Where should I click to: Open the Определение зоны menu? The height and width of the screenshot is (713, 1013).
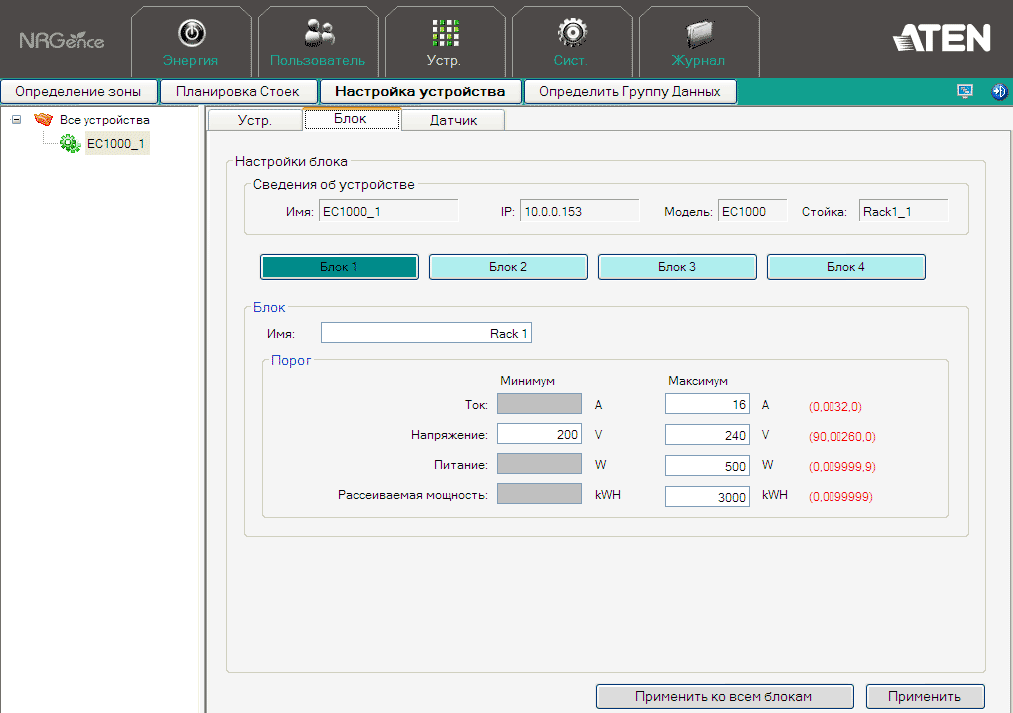(79, 92)
